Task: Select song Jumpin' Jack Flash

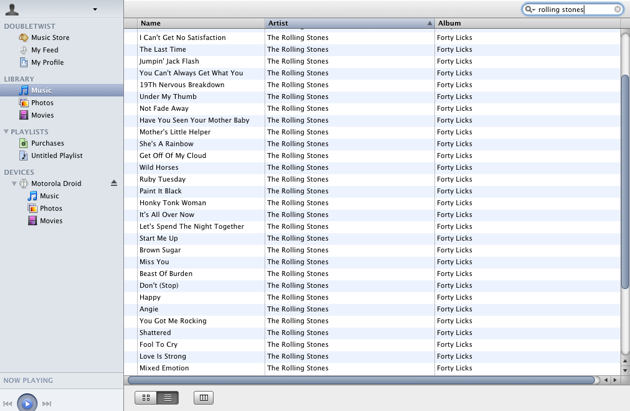Action: (169, 61)
